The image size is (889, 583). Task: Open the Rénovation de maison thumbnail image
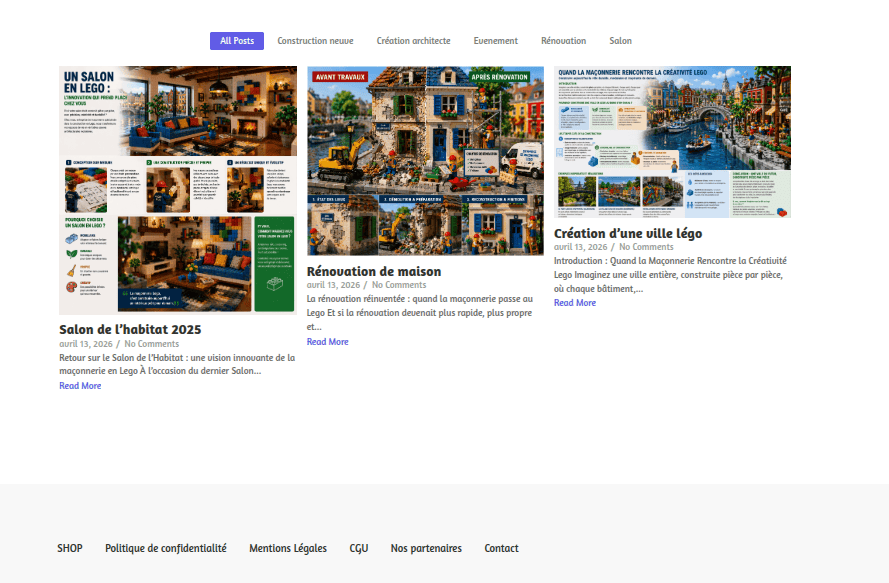425,161
